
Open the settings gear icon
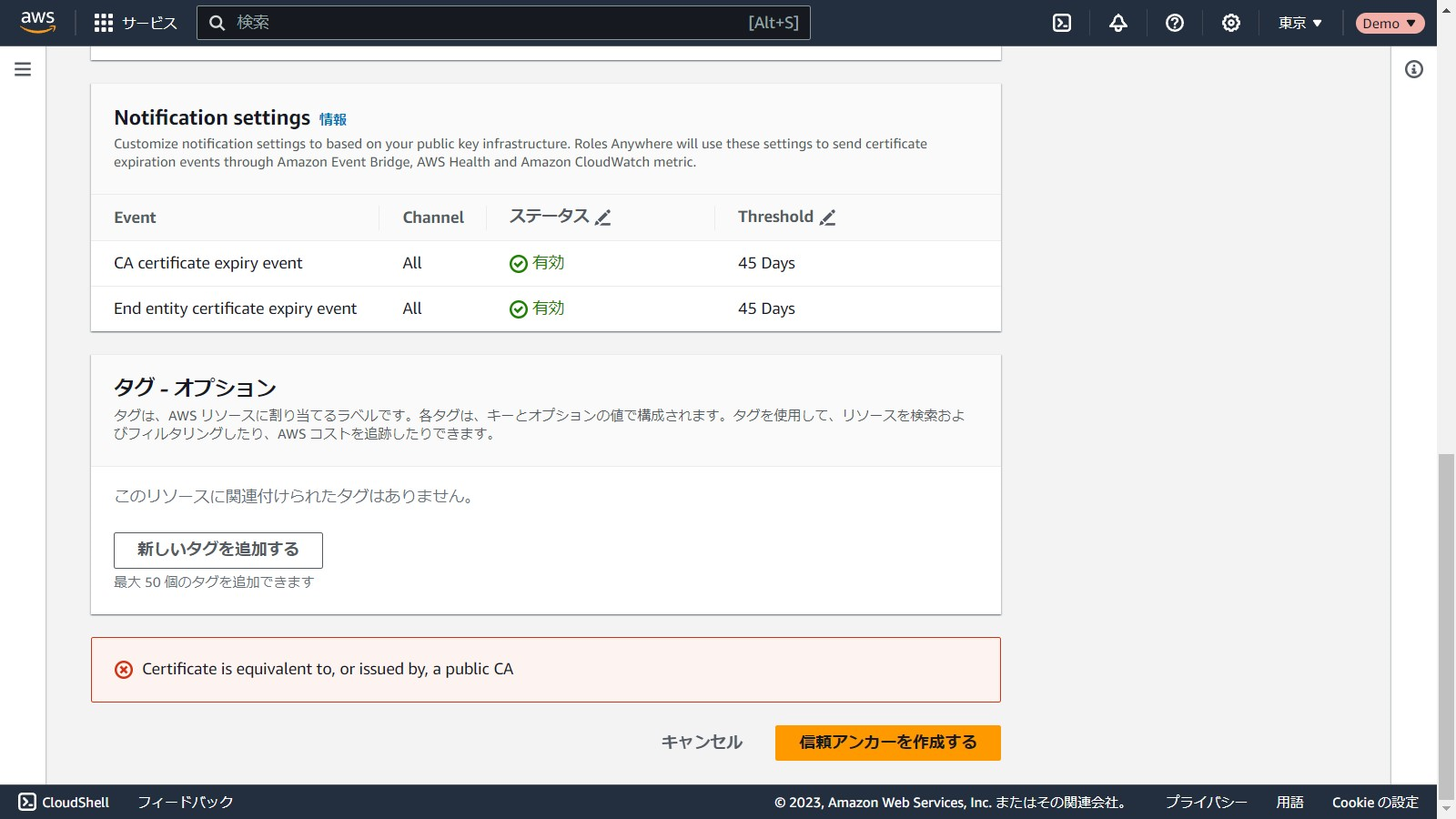tap(1231, 23)
